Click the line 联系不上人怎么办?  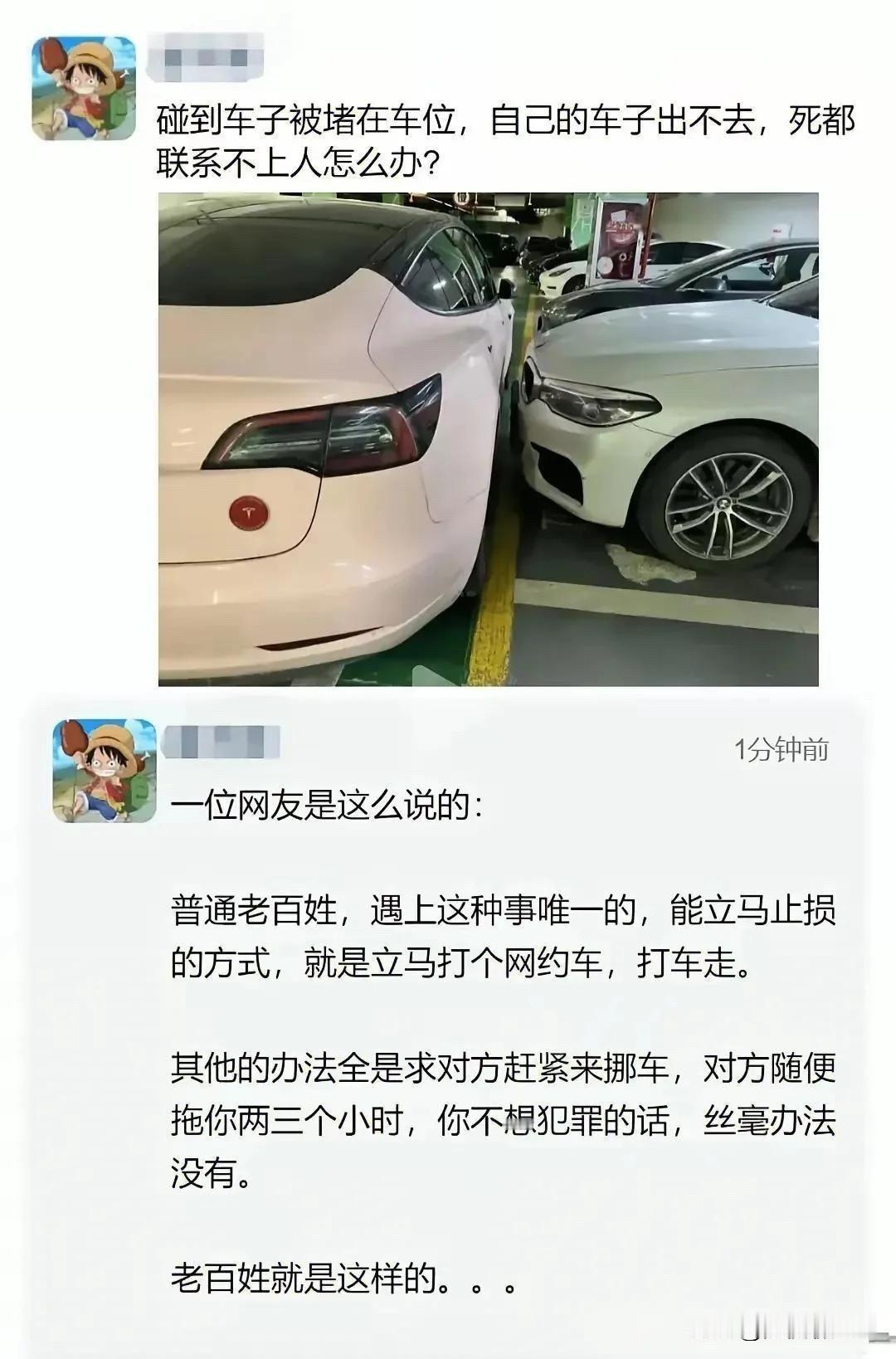click(298, 163)
